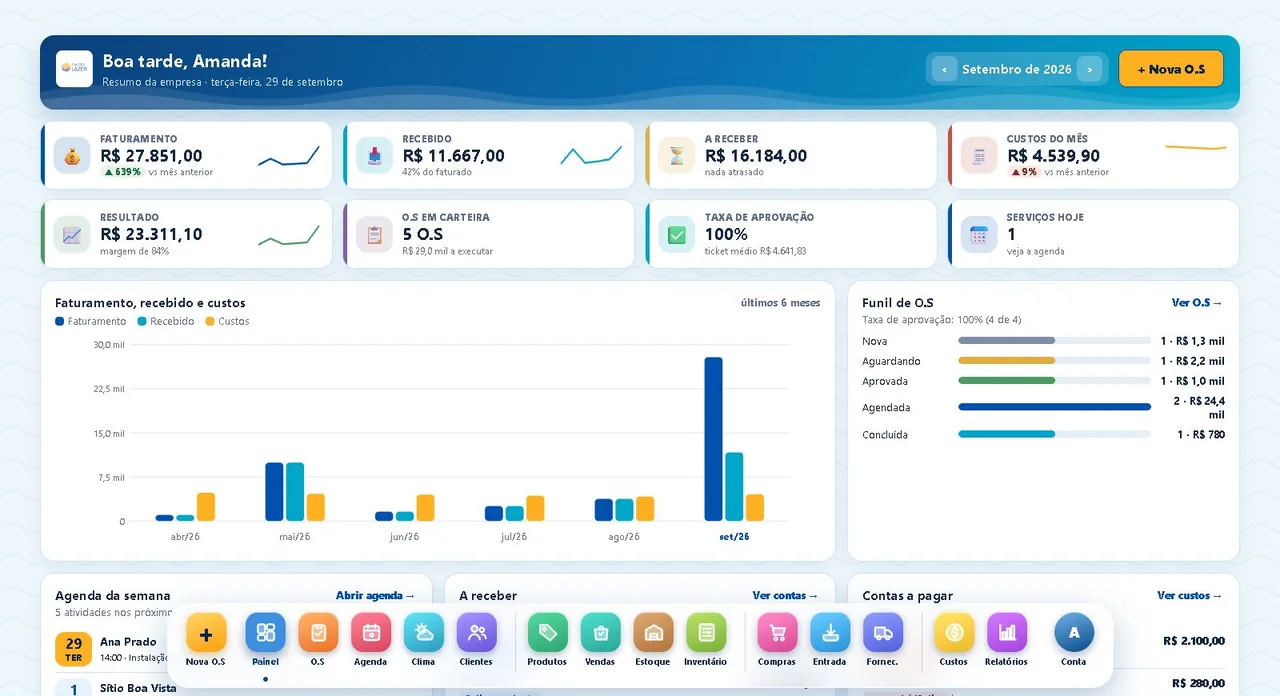Image resolution: width=1280 pixels, height=696 pixels.
Task: Open the Abrir agenda link
Action: (x=375, y=596)
